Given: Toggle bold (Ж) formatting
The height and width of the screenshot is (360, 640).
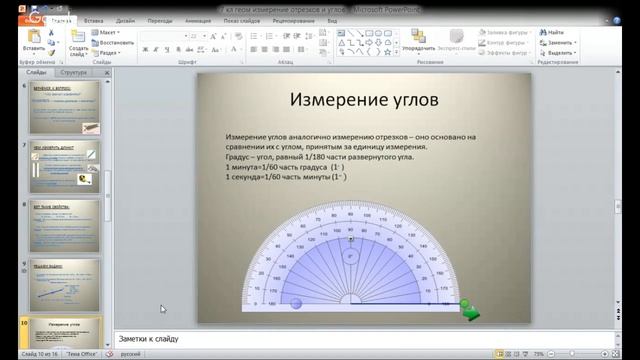Looking at the screenshot, I should (x=145, y=49).
